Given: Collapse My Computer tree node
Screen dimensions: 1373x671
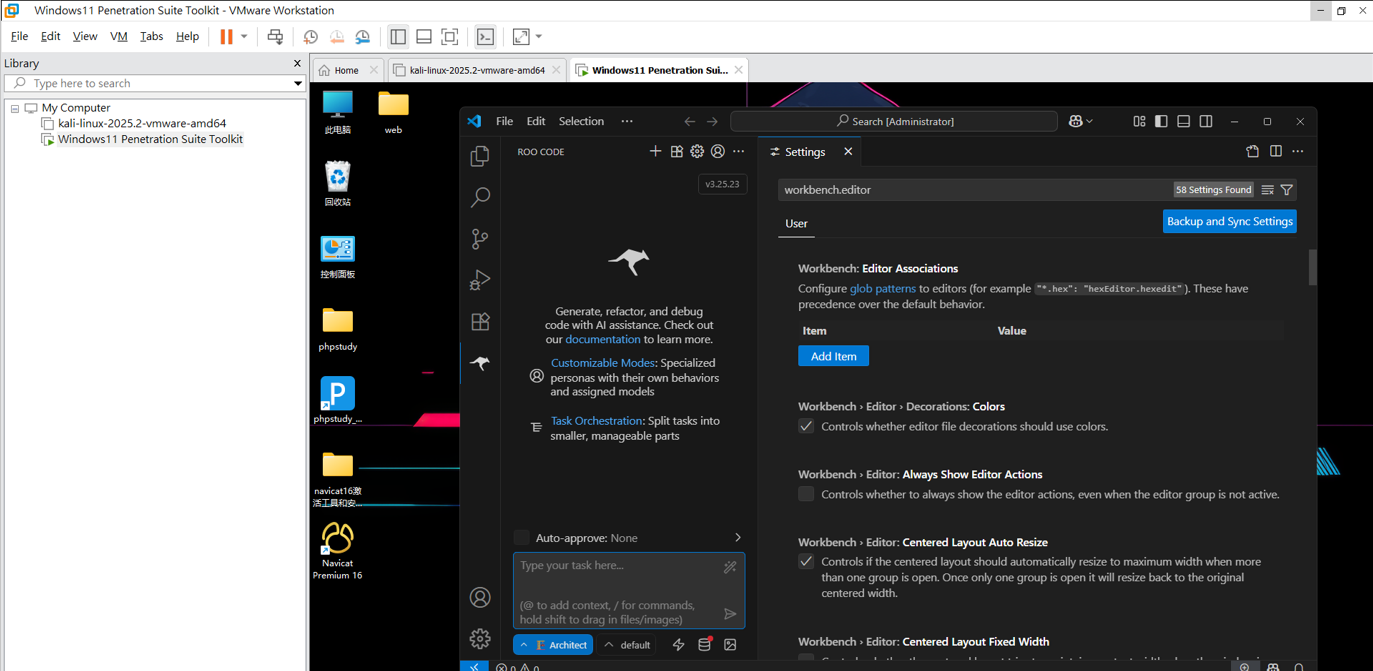Looking at the screenshot, I should pyautogui.click(x=15, y=108).
